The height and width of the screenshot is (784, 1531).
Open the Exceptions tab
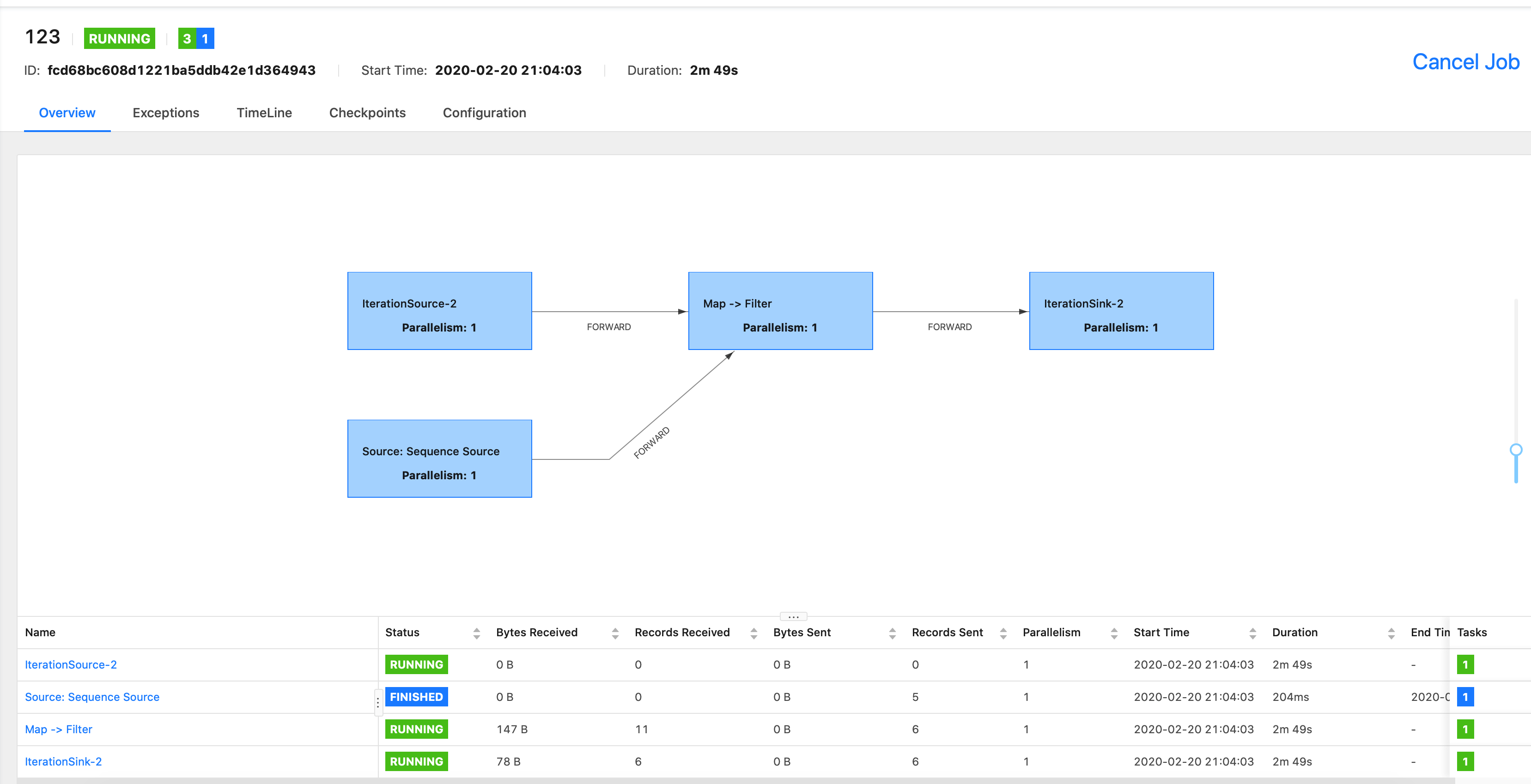click(x=166, y=113)
